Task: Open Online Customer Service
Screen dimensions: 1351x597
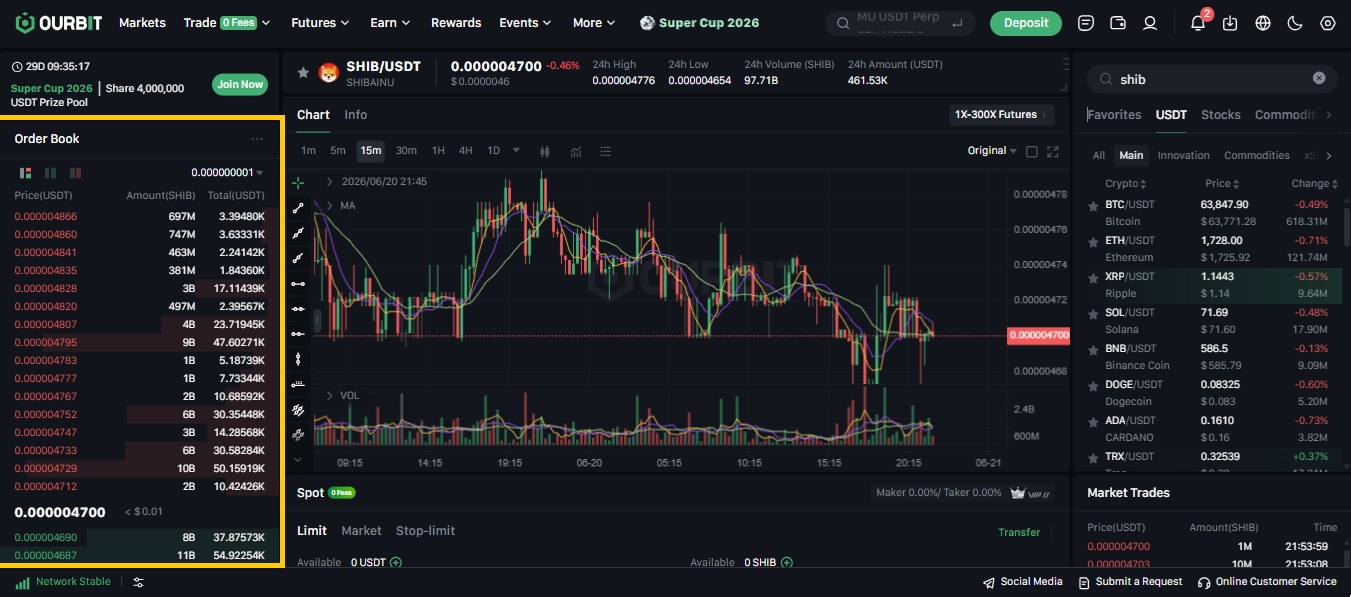Action: pos(1267,582)
